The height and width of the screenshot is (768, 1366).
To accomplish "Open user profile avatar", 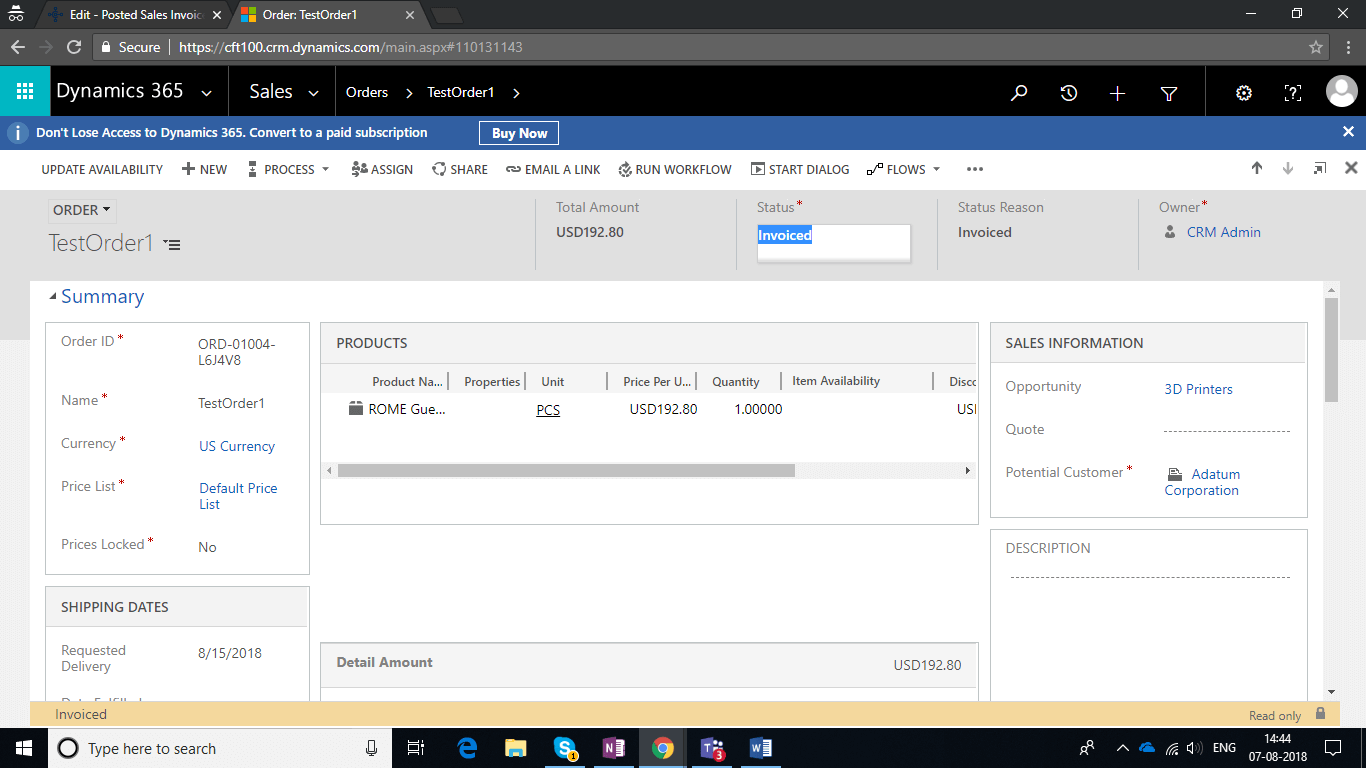I will click(1341, 92).
